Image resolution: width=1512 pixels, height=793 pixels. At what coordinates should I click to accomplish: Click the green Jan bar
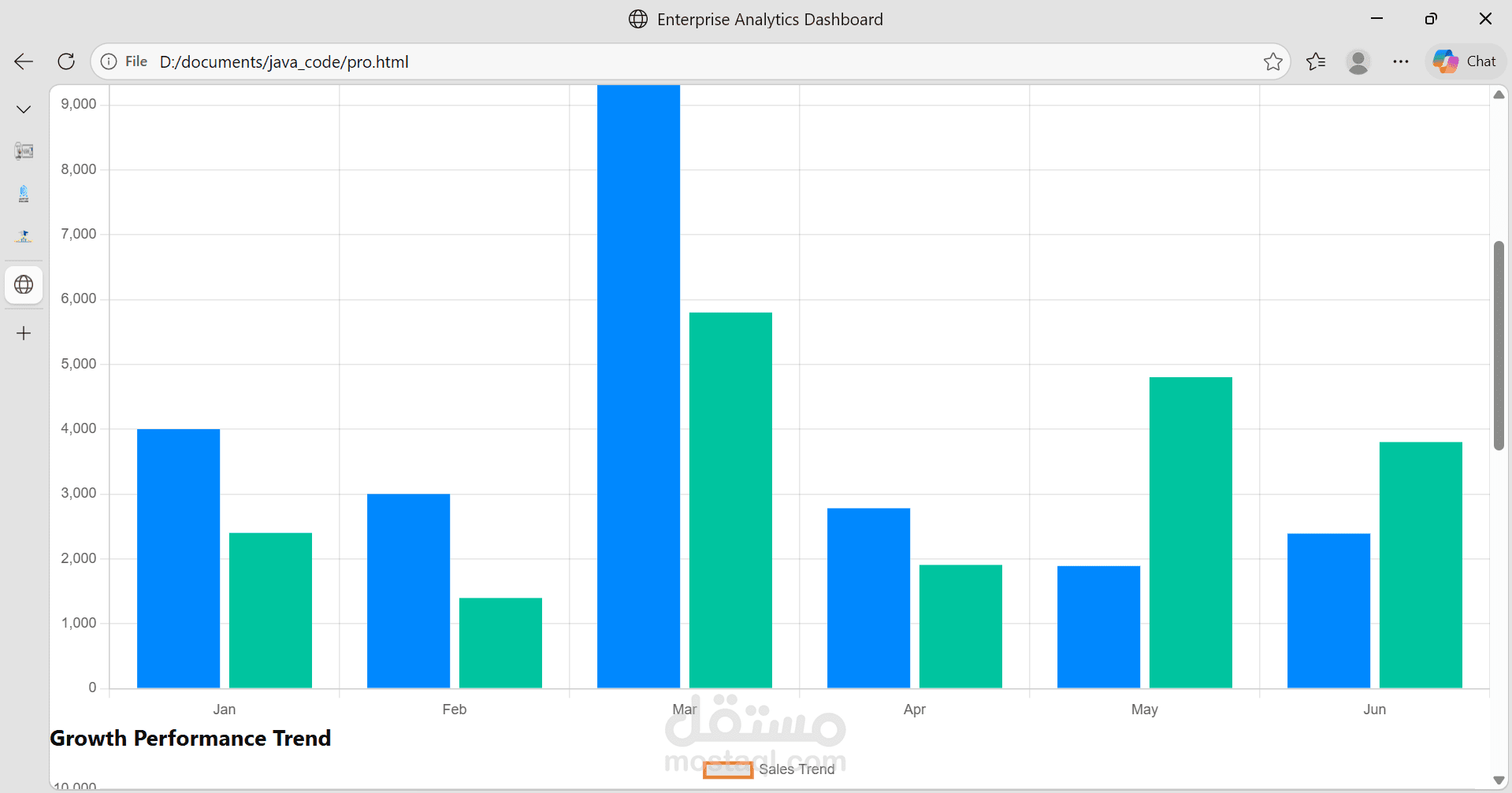(x=270, y=610)
